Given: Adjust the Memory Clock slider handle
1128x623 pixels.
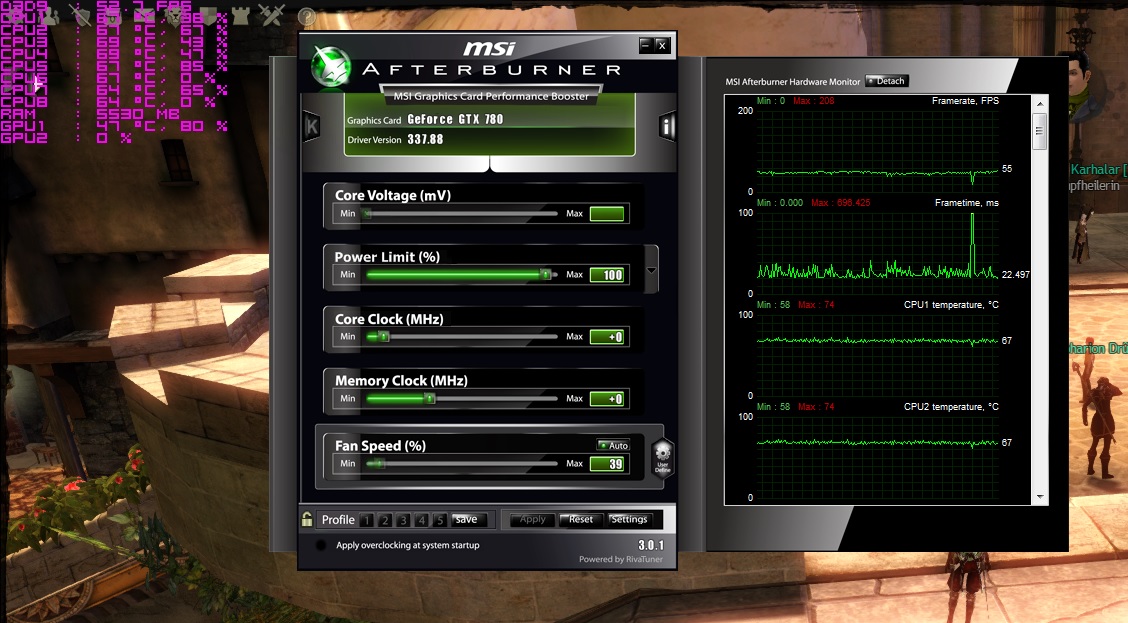Looking at the screenshot, I should click(429, 399).
